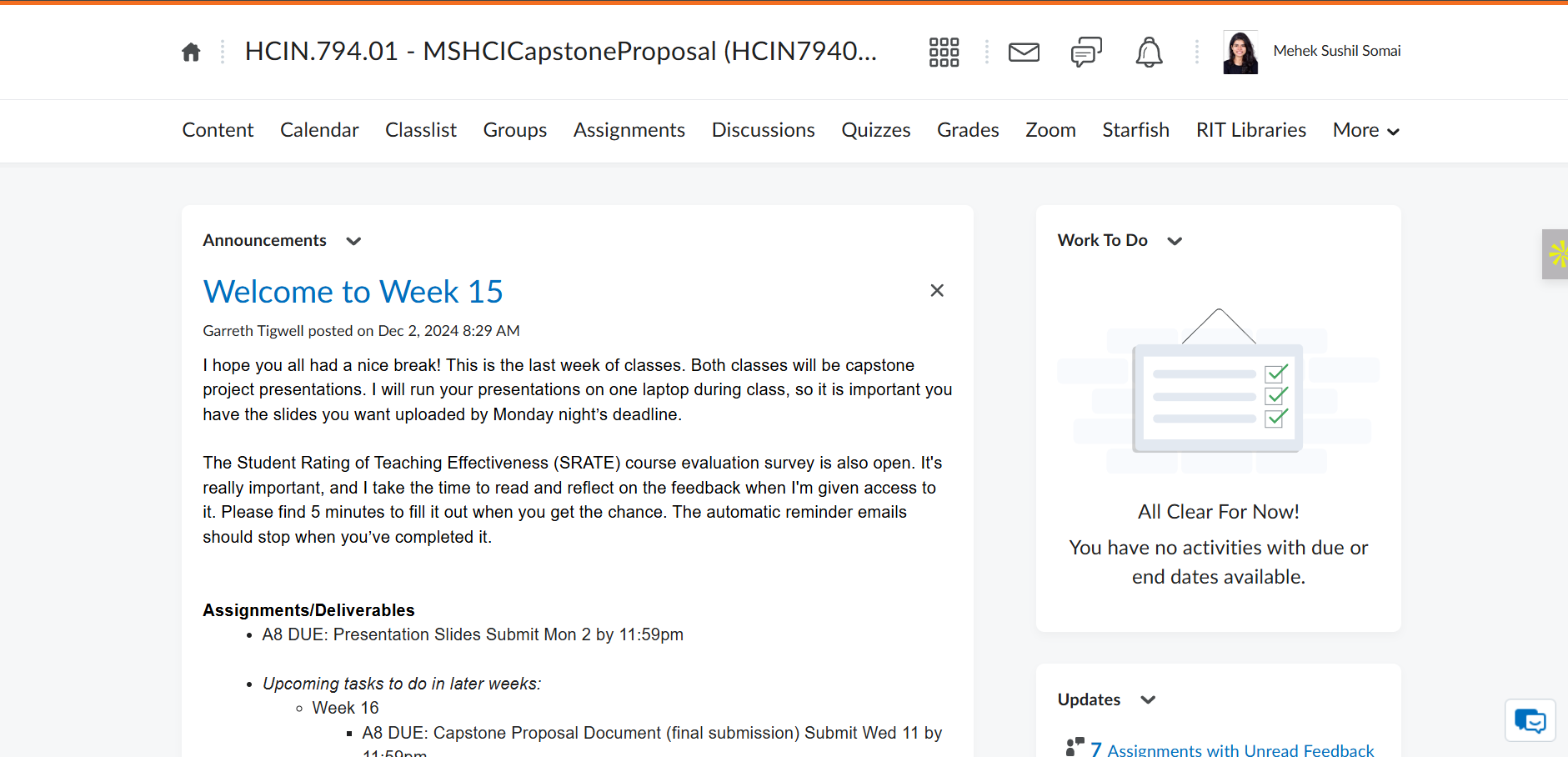Open the update alerts bell icon
This screenshot has height=757, width=1568.
1149,52
